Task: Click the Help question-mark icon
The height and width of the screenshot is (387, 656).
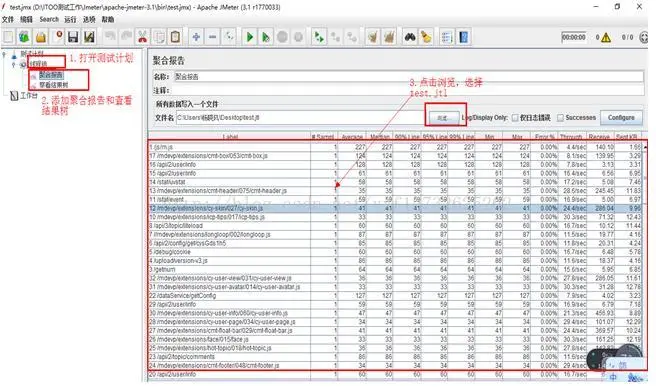Action: click(x=464, y=37)
